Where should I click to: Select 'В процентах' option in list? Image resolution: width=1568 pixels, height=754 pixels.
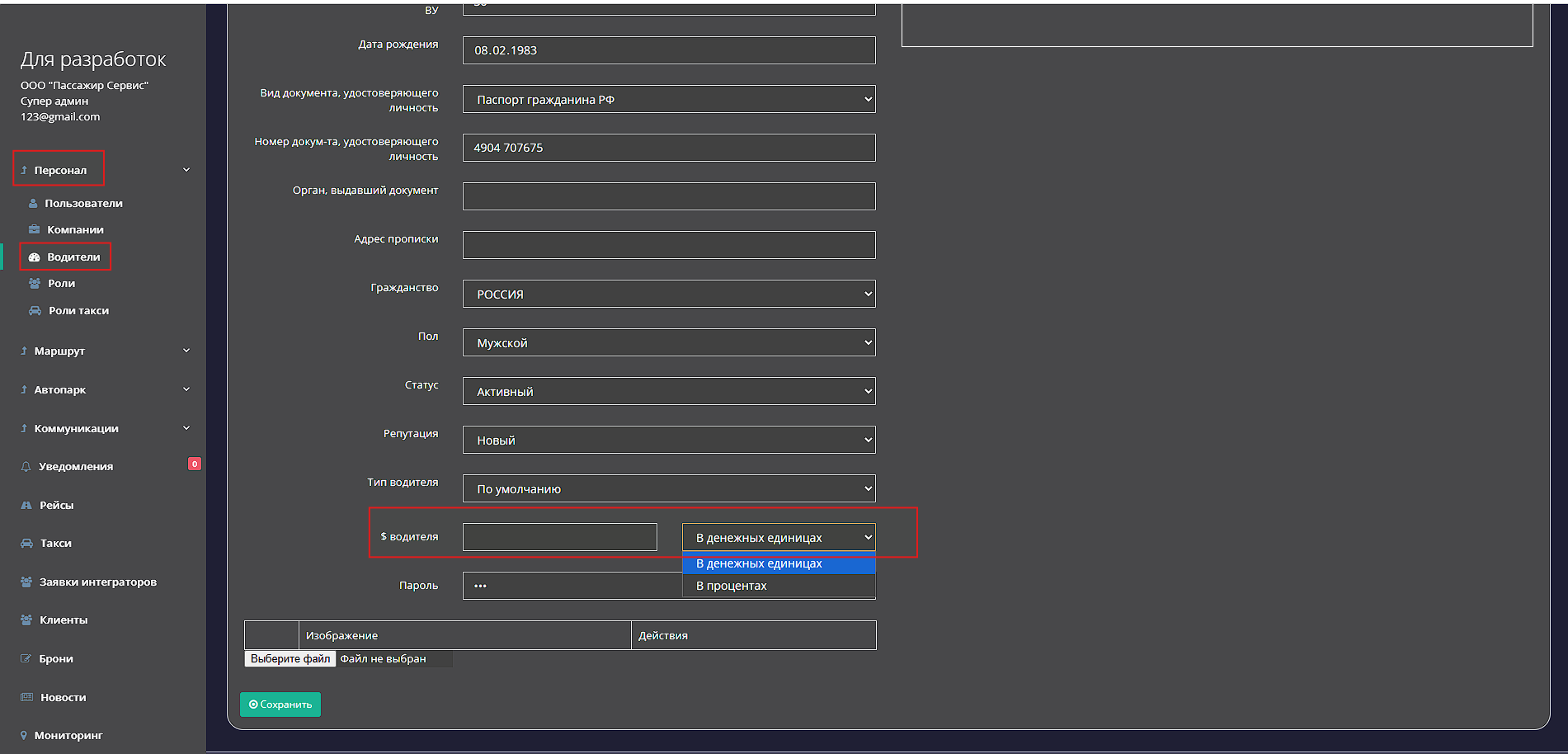(x=732, y=586)
